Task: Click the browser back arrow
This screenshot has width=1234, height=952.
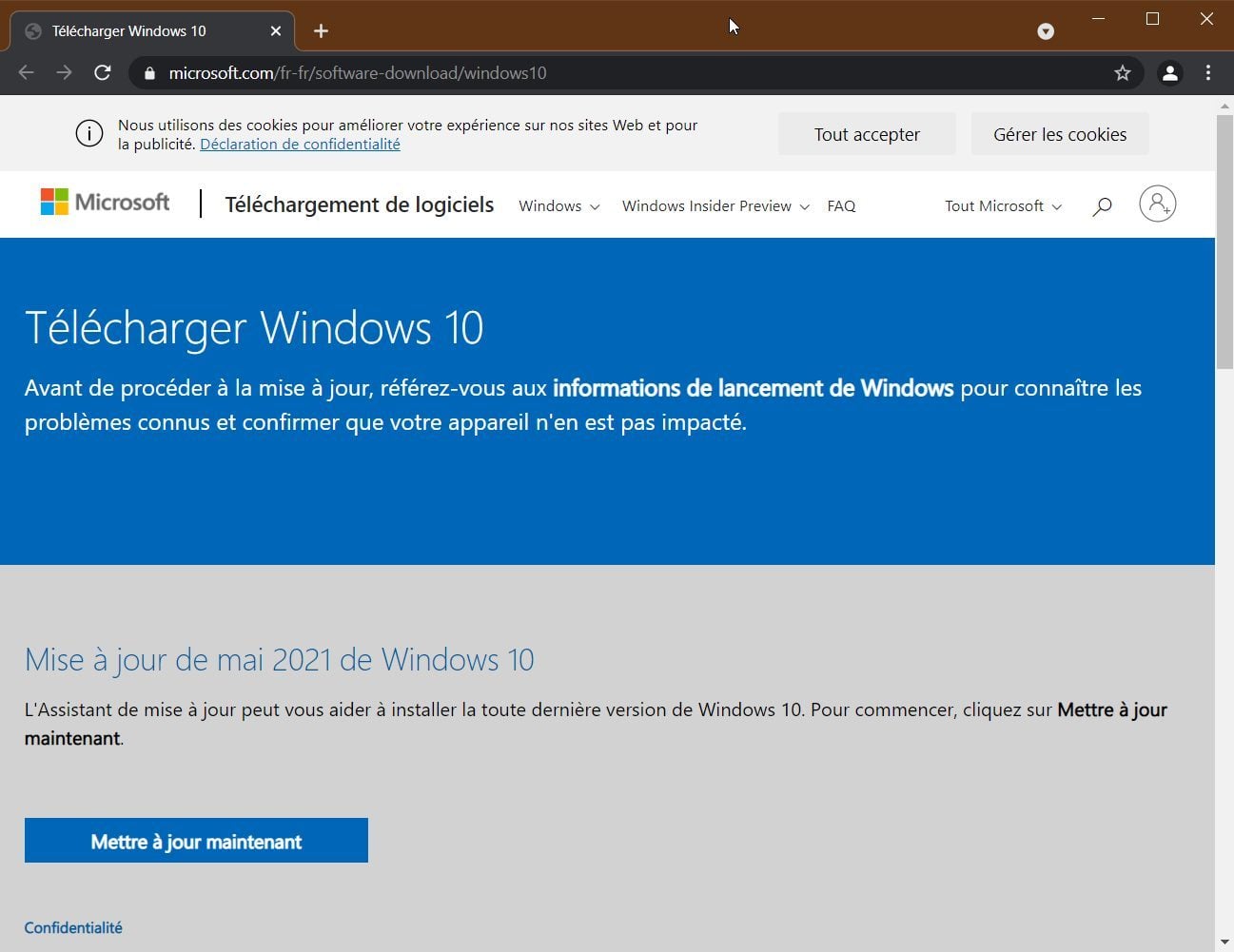Action: 26,72
